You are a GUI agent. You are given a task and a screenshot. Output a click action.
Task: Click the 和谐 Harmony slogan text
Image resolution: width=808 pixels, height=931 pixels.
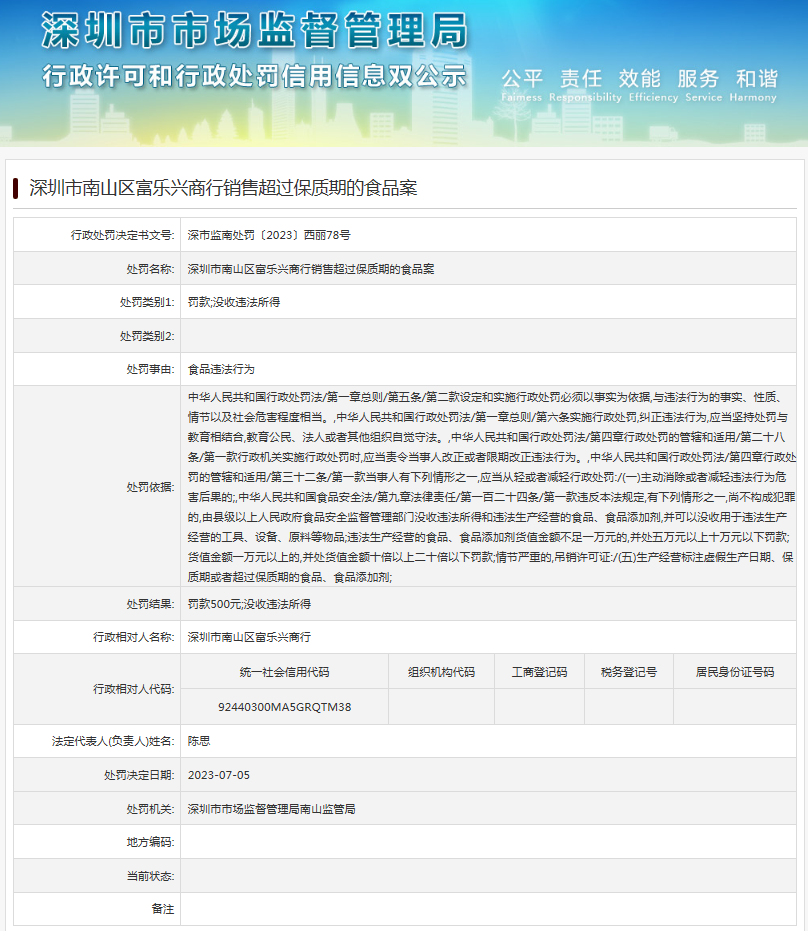756,80
